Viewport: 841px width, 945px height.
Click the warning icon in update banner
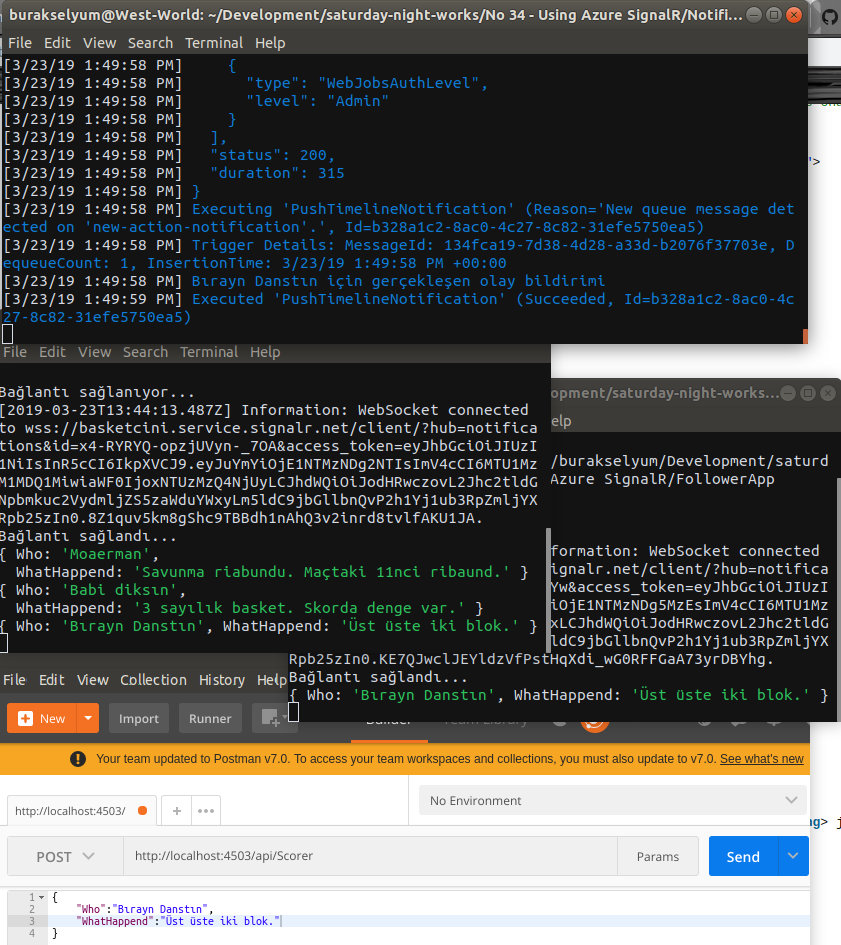coord(78,759)
